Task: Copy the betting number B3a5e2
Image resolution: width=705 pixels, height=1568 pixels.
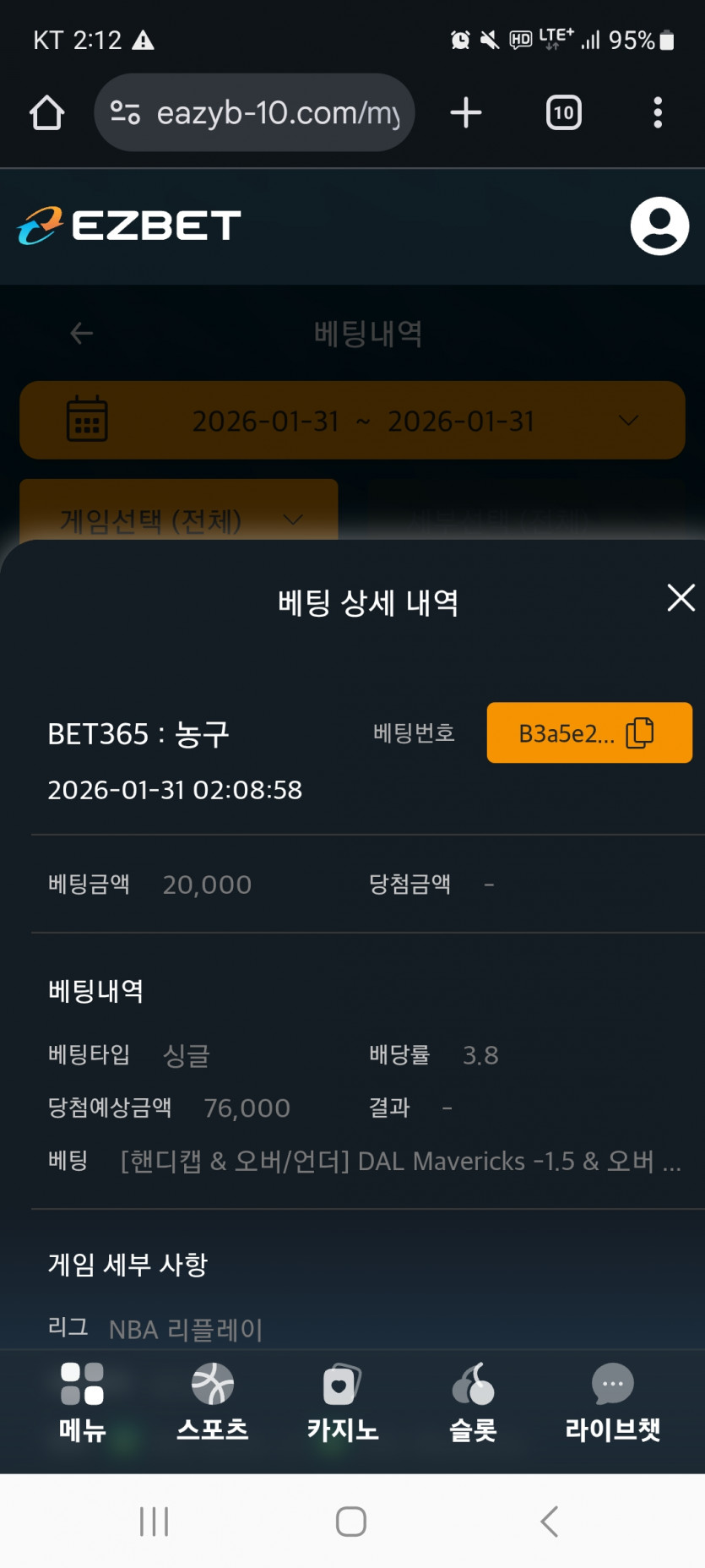Action: click(x=589, y=732)
